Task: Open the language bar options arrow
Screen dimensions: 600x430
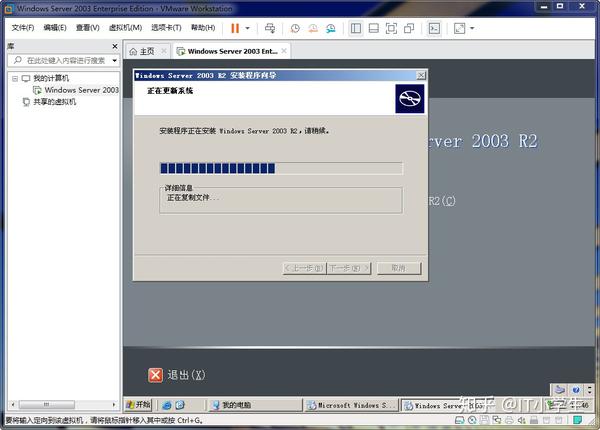Action: tap(589, 390)
